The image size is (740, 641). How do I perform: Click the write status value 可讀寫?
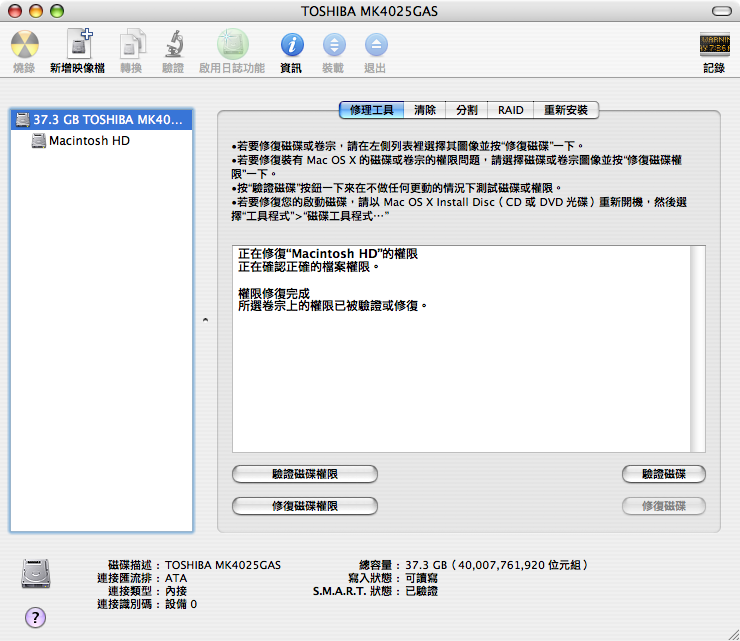[421, 578]
